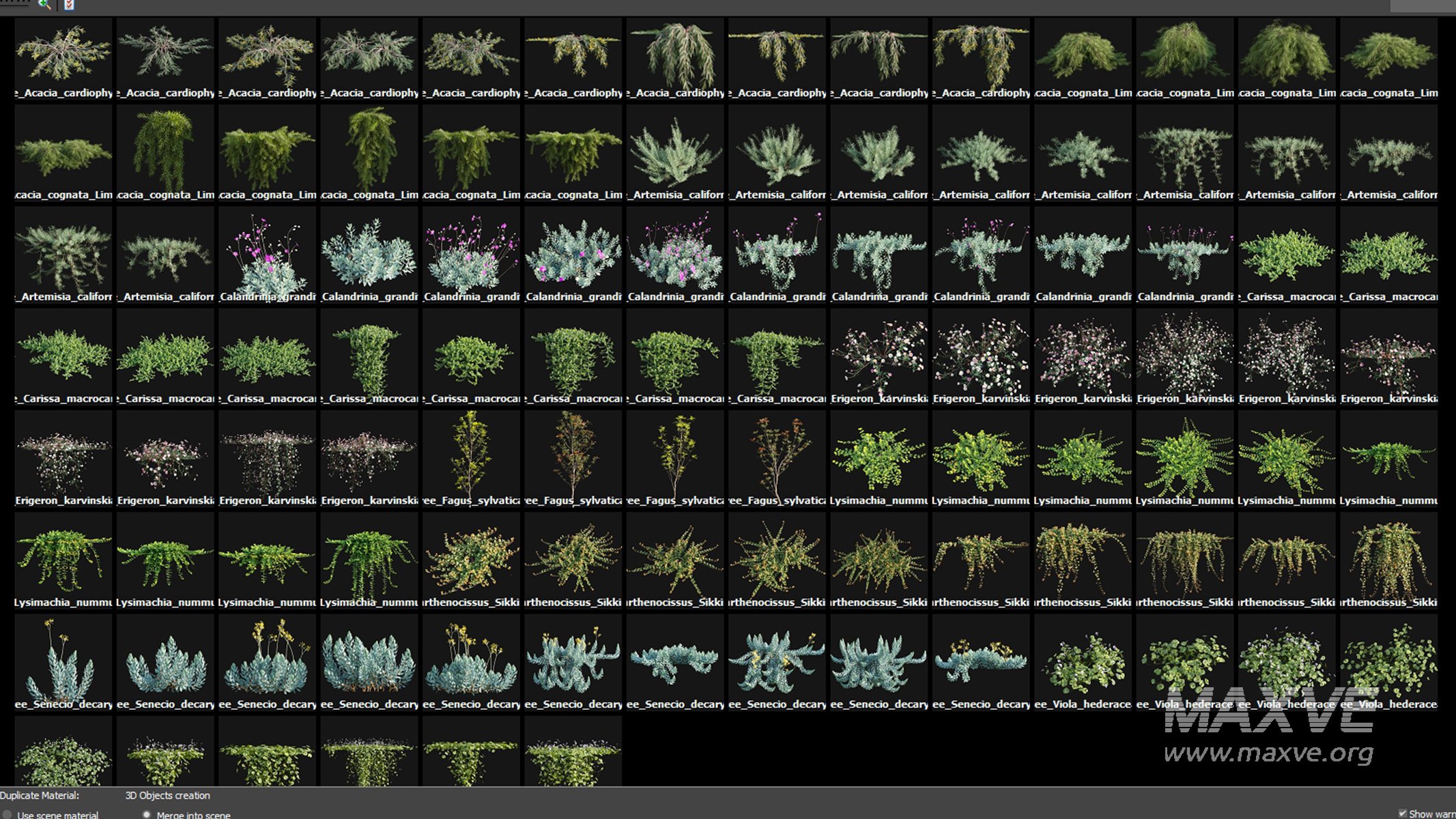
Task: Click the red checklist icon in toolbar
Action: click(69, 5)
